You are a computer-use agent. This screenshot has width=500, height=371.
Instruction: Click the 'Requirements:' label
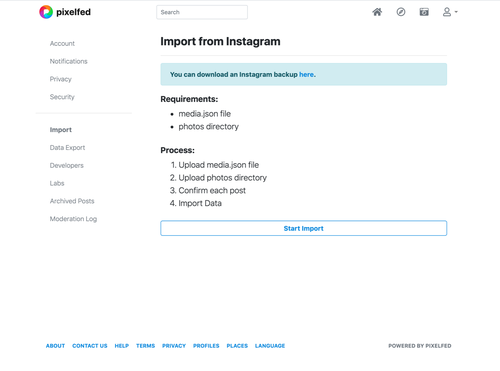189,99
